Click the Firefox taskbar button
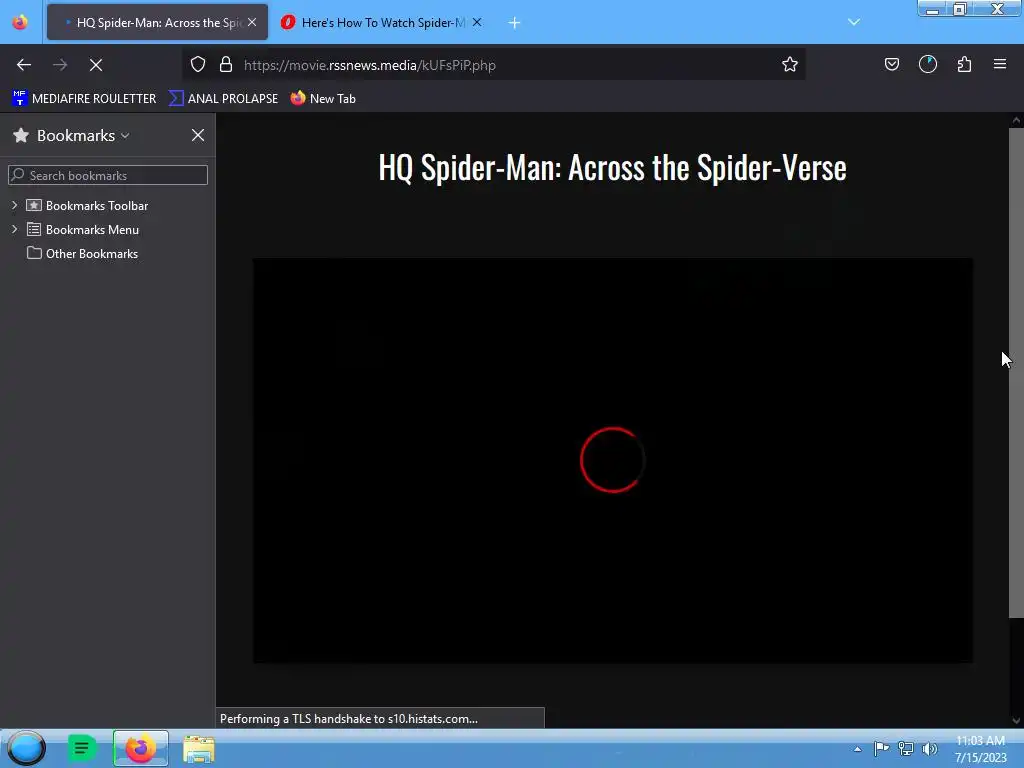 click(140, 748)
